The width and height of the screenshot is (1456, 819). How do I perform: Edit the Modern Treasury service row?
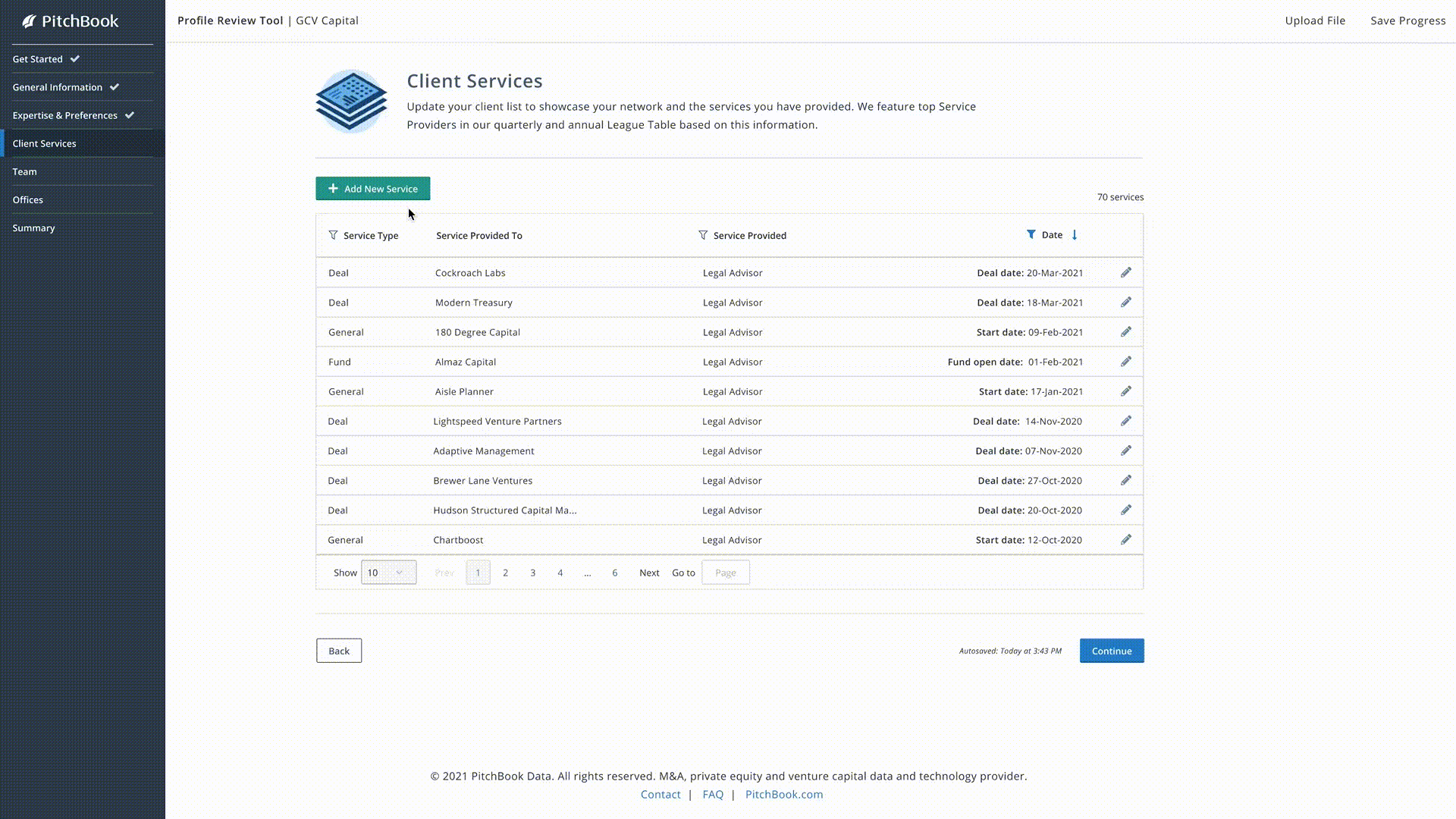(x=1126, y=302)
